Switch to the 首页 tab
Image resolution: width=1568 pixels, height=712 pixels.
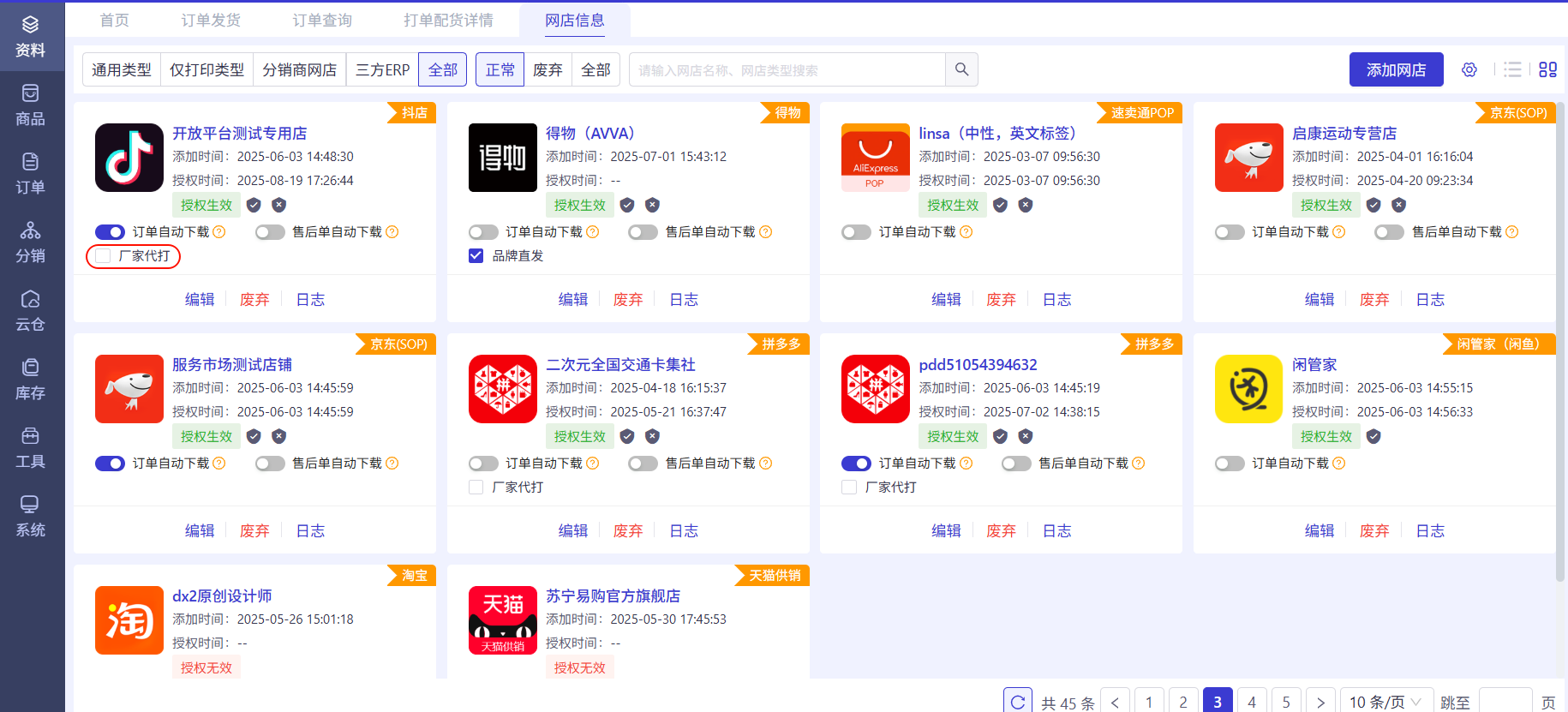(x=115, y=21)
